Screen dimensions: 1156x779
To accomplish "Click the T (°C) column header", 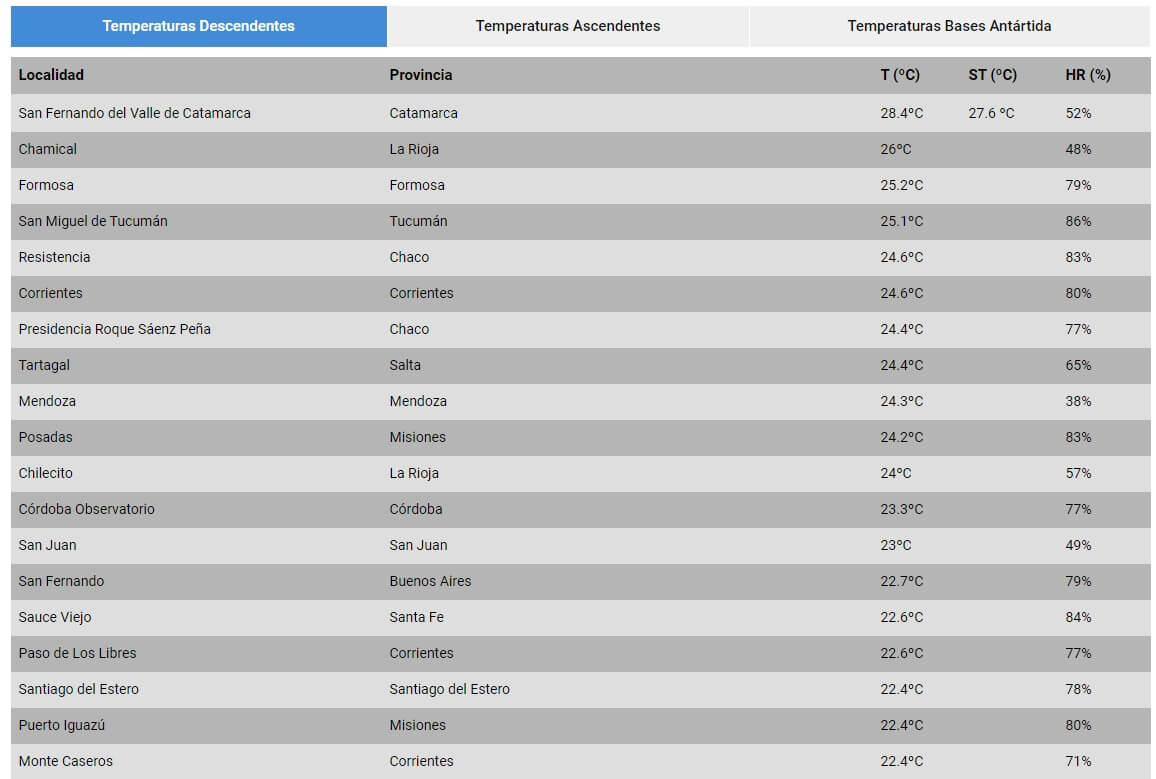I will click(x=899, y=75).
